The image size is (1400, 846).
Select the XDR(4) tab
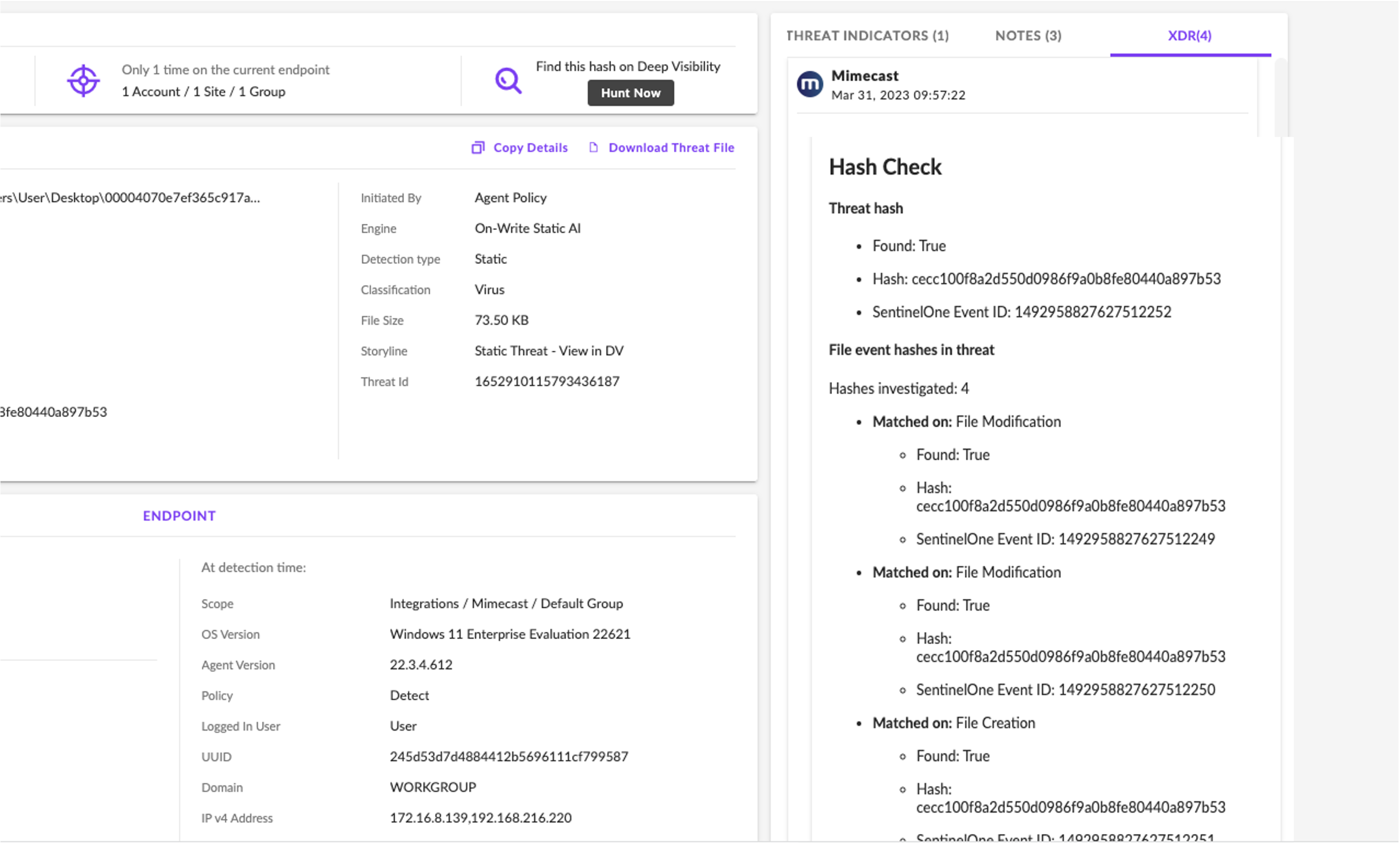point(1189,36)
